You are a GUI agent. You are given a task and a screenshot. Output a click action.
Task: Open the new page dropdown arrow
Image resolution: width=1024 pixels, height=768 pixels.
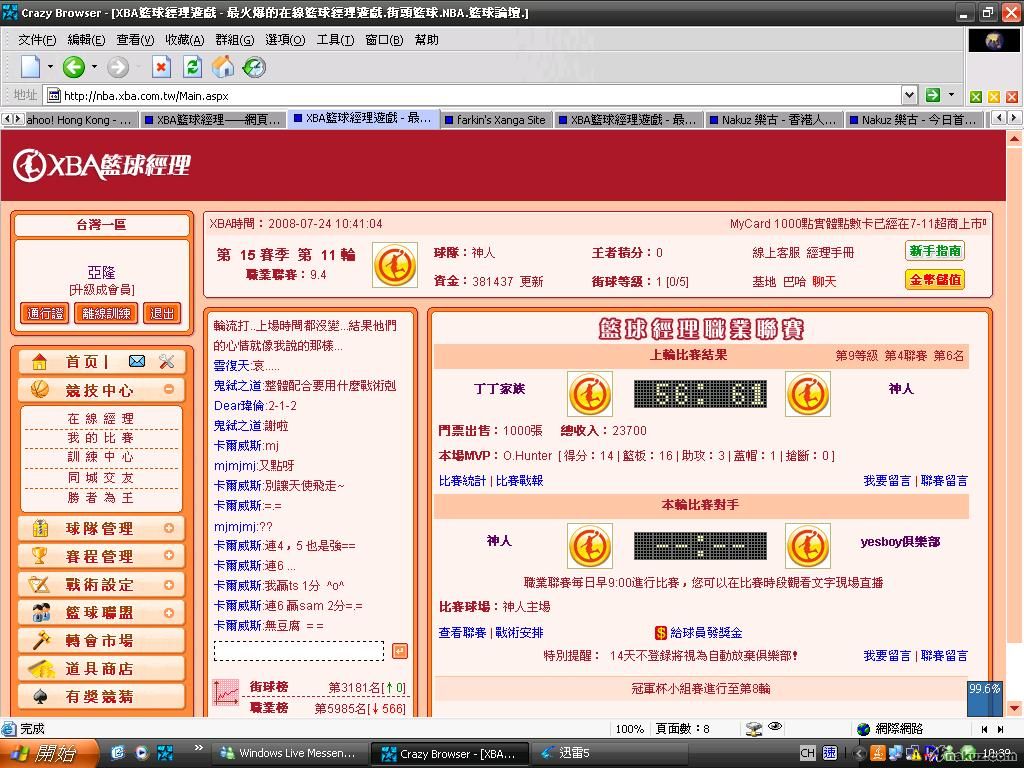pyautogui.click(x=50, y=67)
